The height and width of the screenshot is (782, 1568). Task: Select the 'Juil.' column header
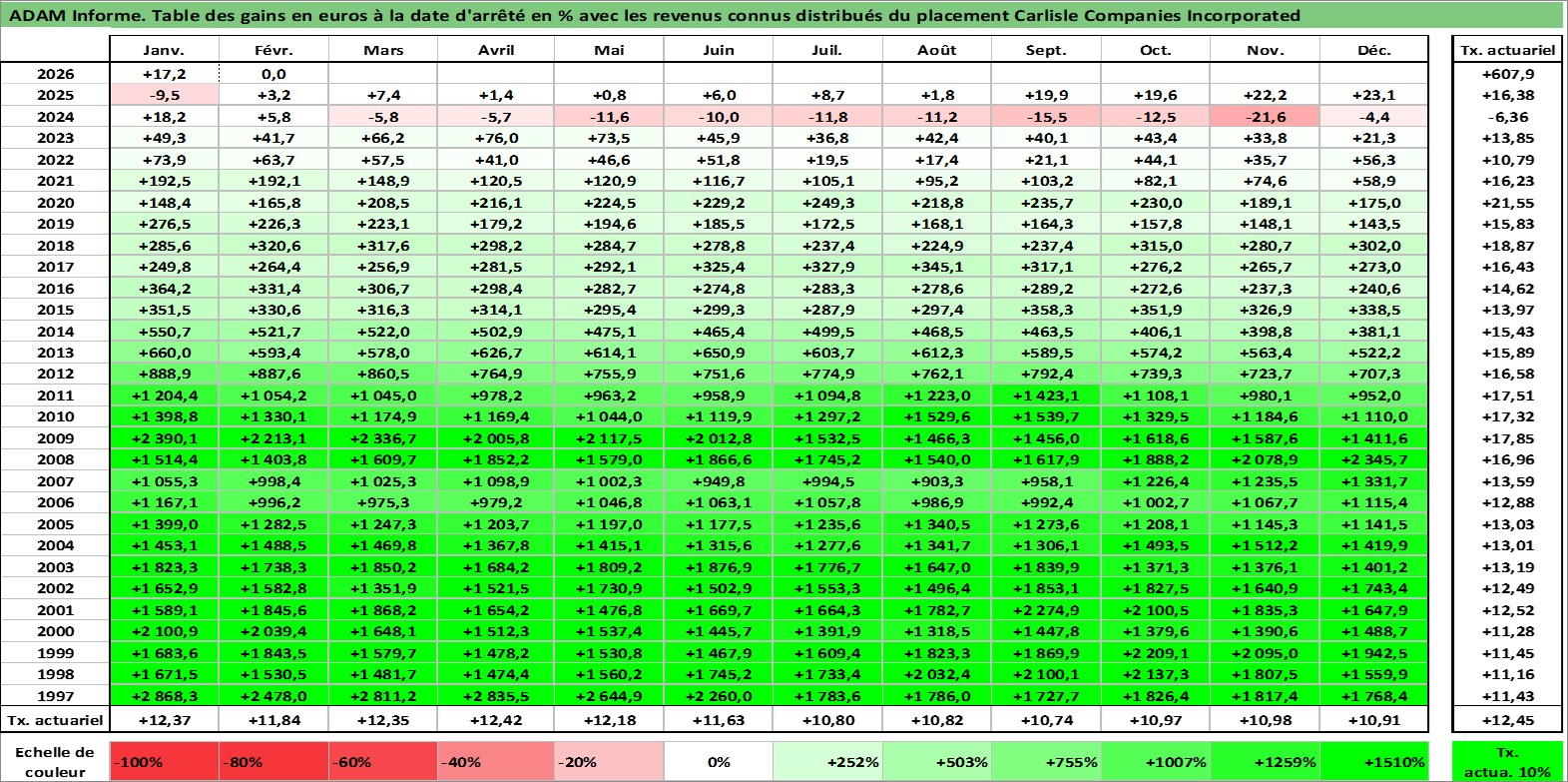point(827,50)
